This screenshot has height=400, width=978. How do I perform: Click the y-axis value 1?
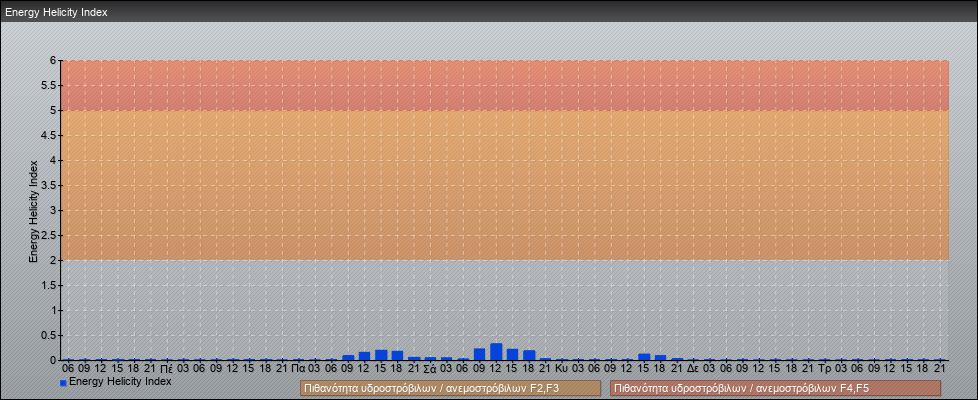point(54,310)
